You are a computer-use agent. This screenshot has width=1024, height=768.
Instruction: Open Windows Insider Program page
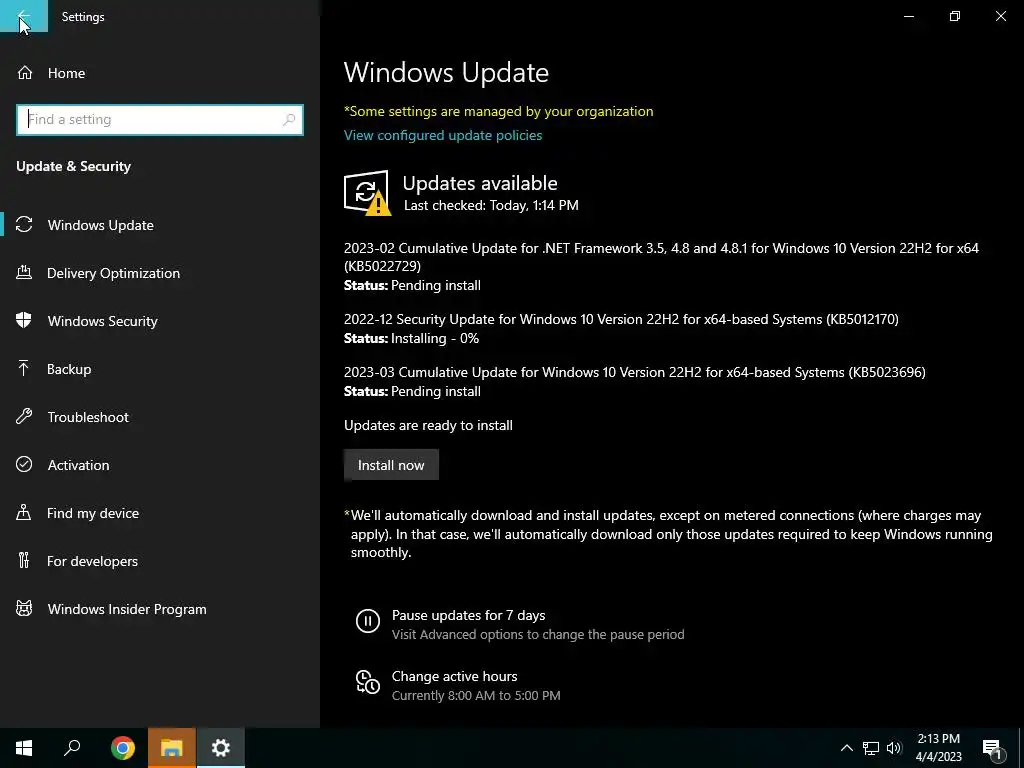click(160, 609)
